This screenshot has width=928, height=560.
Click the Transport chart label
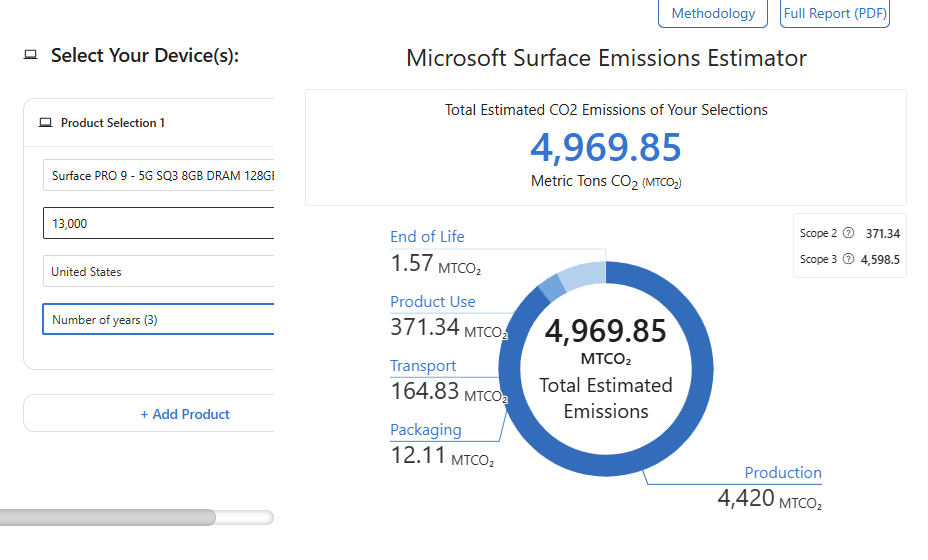pos(423,366)
